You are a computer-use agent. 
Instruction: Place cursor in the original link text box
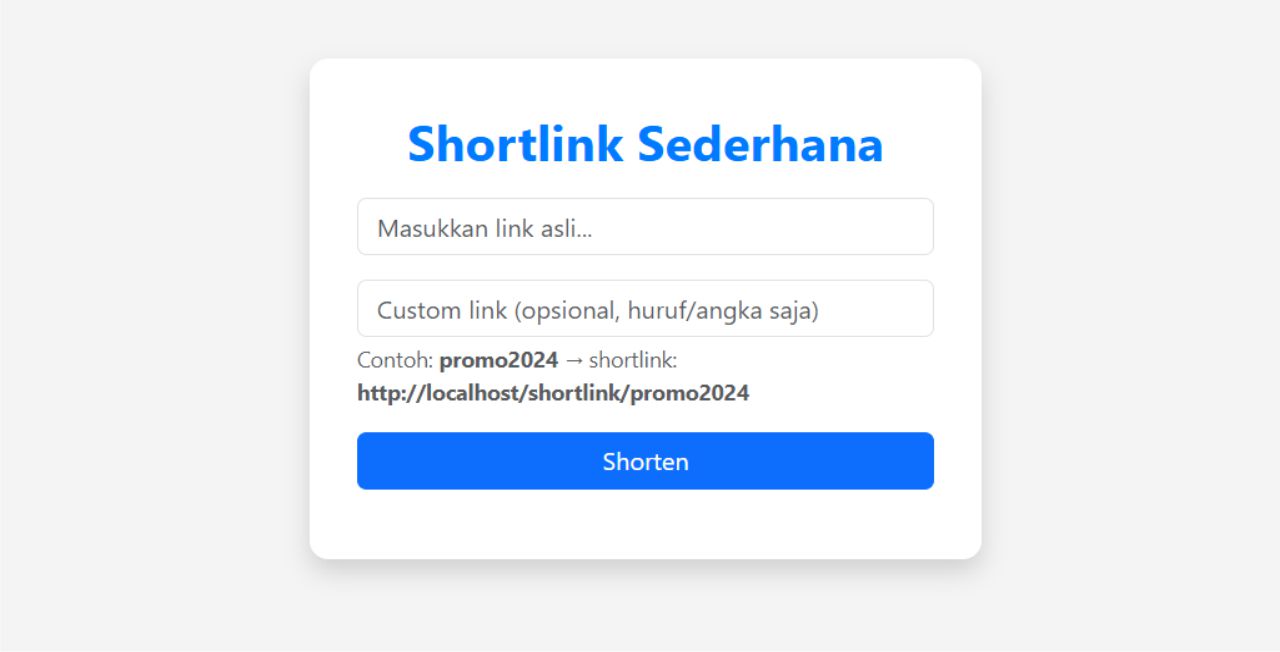point(750,227)
